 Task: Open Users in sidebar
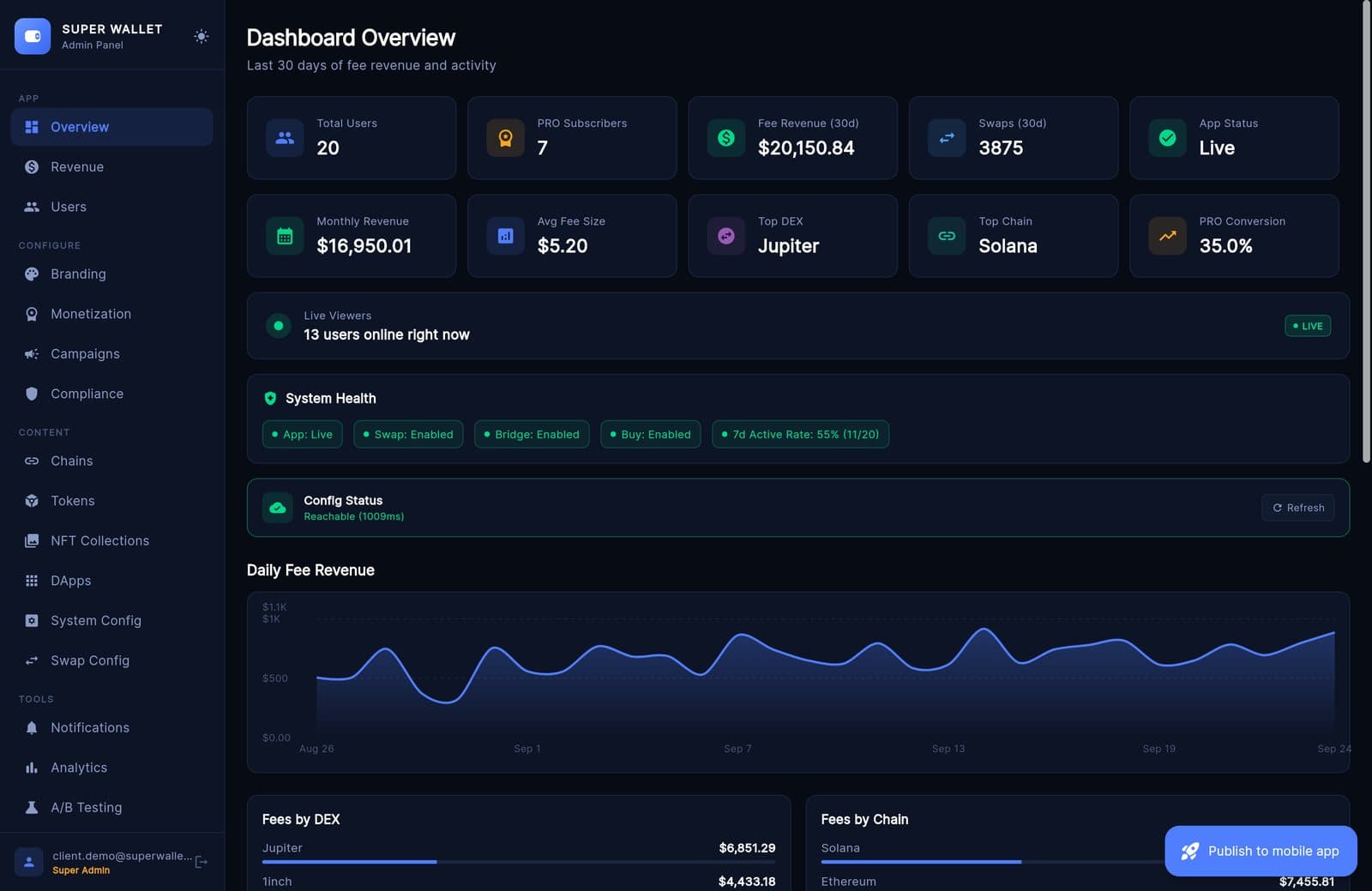coord(111,207)
